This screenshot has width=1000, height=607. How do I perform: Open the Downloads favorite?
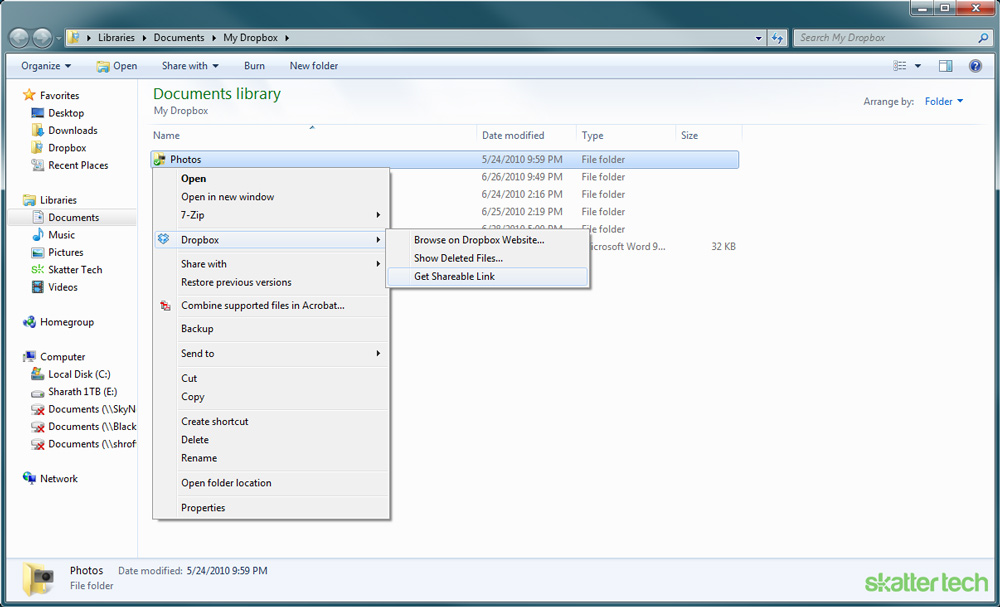pos(72,130)
